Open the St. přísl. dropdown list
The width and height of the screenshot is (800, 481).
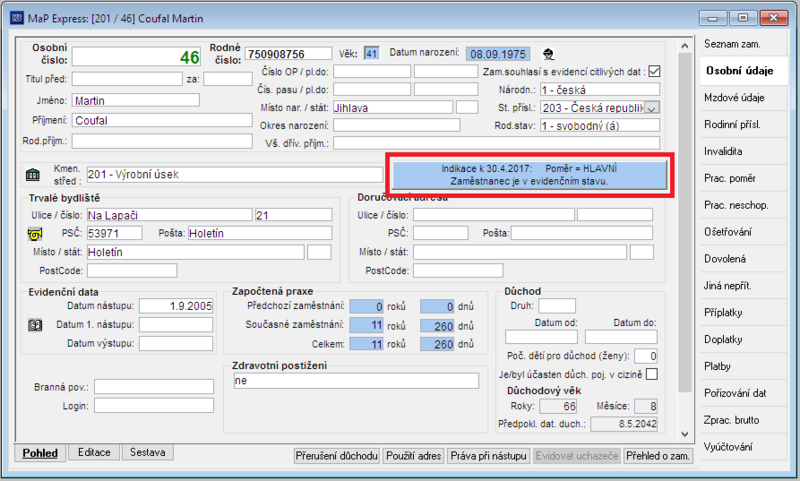click(652, 108)
